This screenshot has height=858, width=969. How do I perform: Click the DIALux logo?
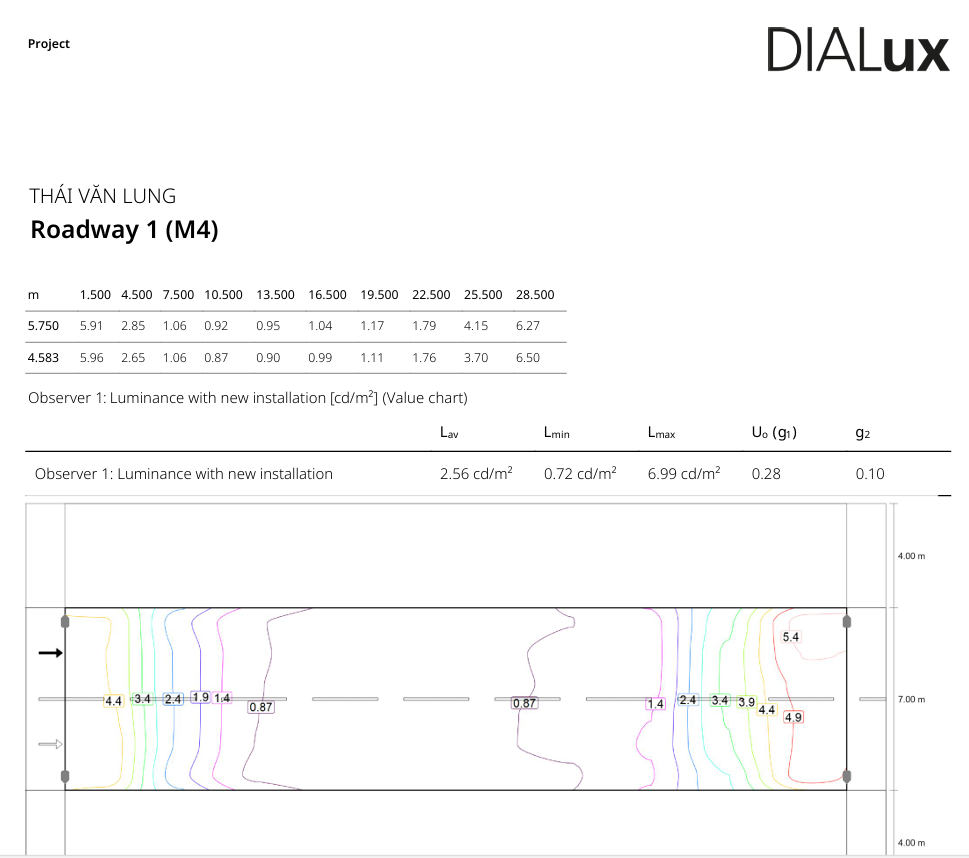(857, 50)
